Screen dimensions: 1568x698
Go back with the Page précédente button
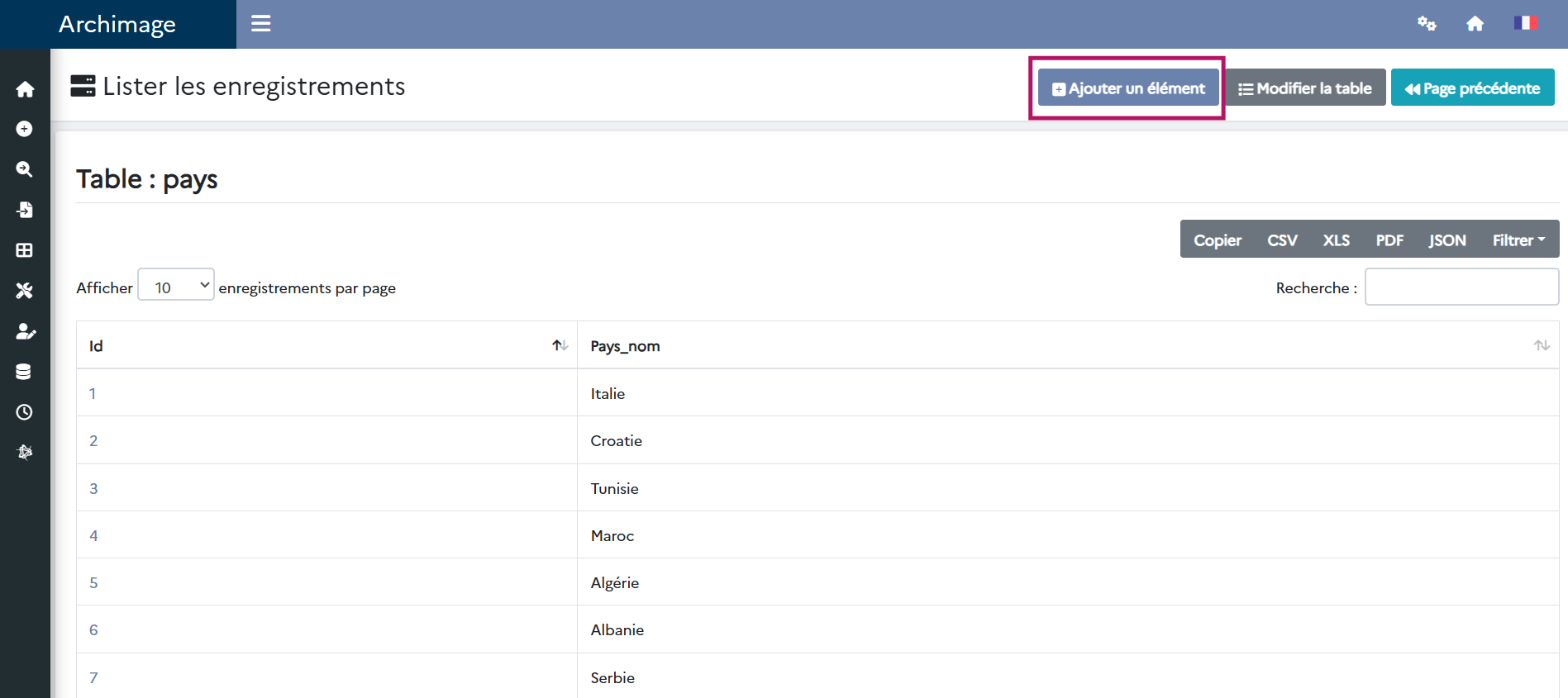coord(1472,88)
